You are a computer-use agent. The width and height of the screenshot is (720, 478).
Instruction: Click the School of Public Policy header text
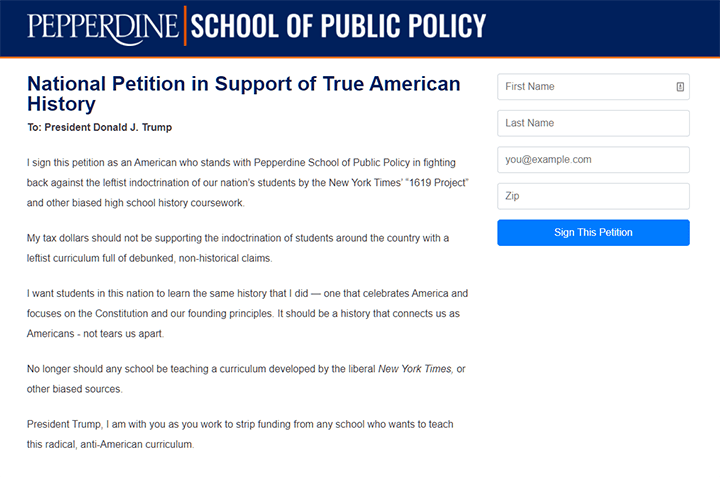[338, 26]
